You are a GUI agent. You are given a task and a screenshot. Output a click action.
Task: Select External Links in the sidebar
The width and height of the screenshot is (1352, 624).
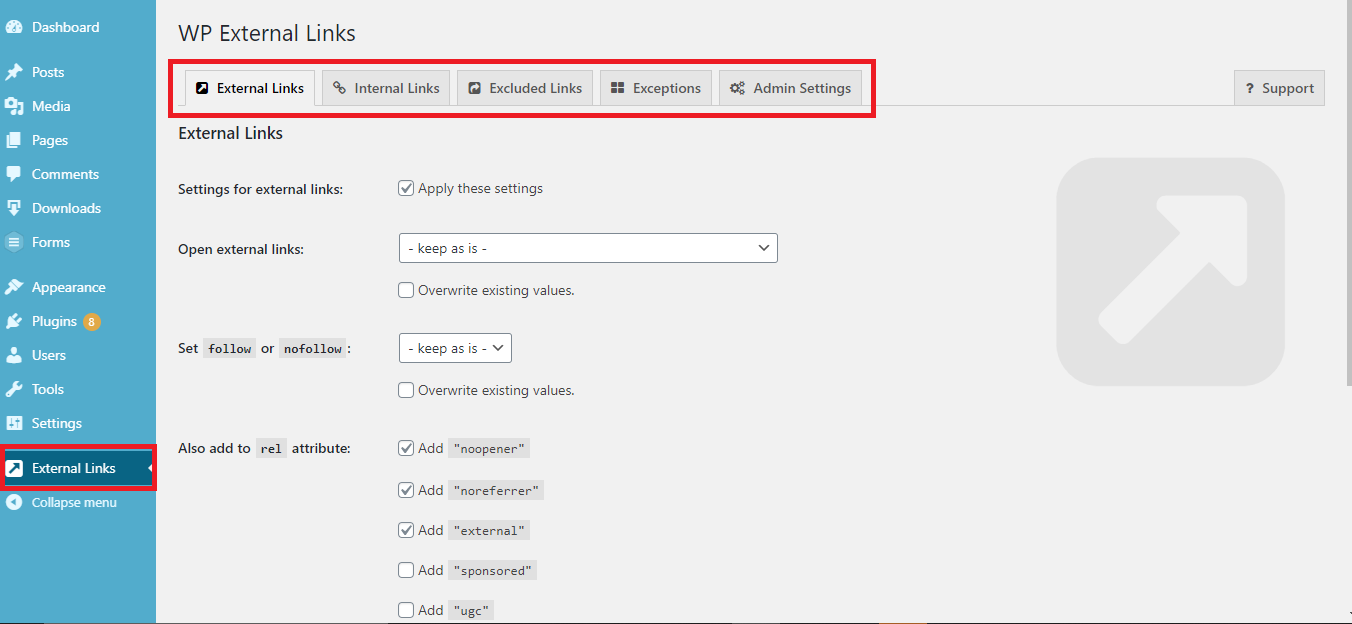tap(78, 468)
